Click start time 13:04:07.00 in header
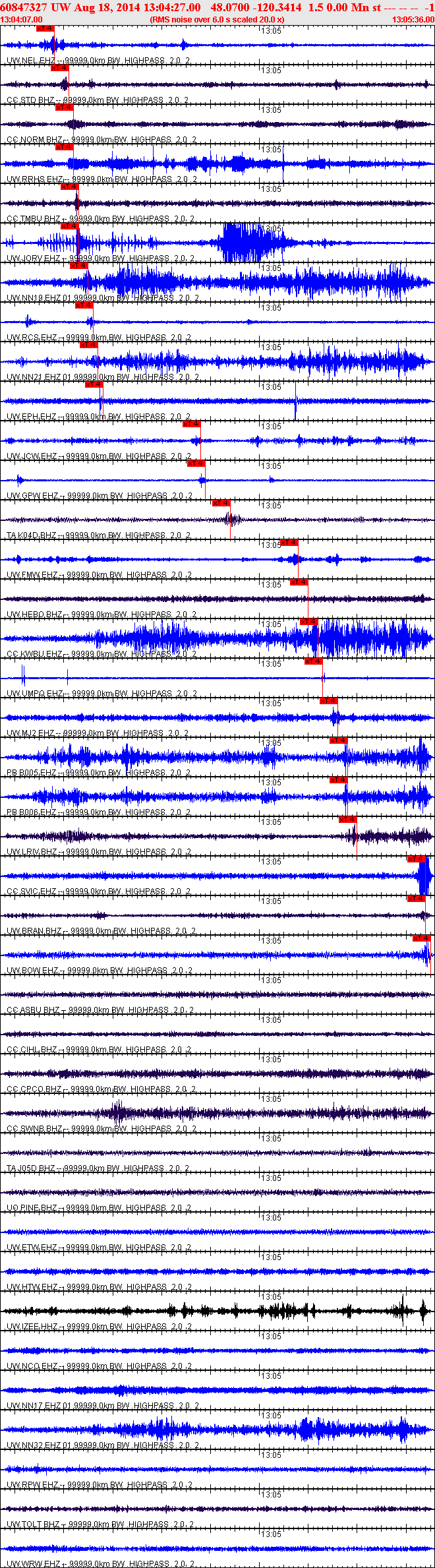 (22, 20)
